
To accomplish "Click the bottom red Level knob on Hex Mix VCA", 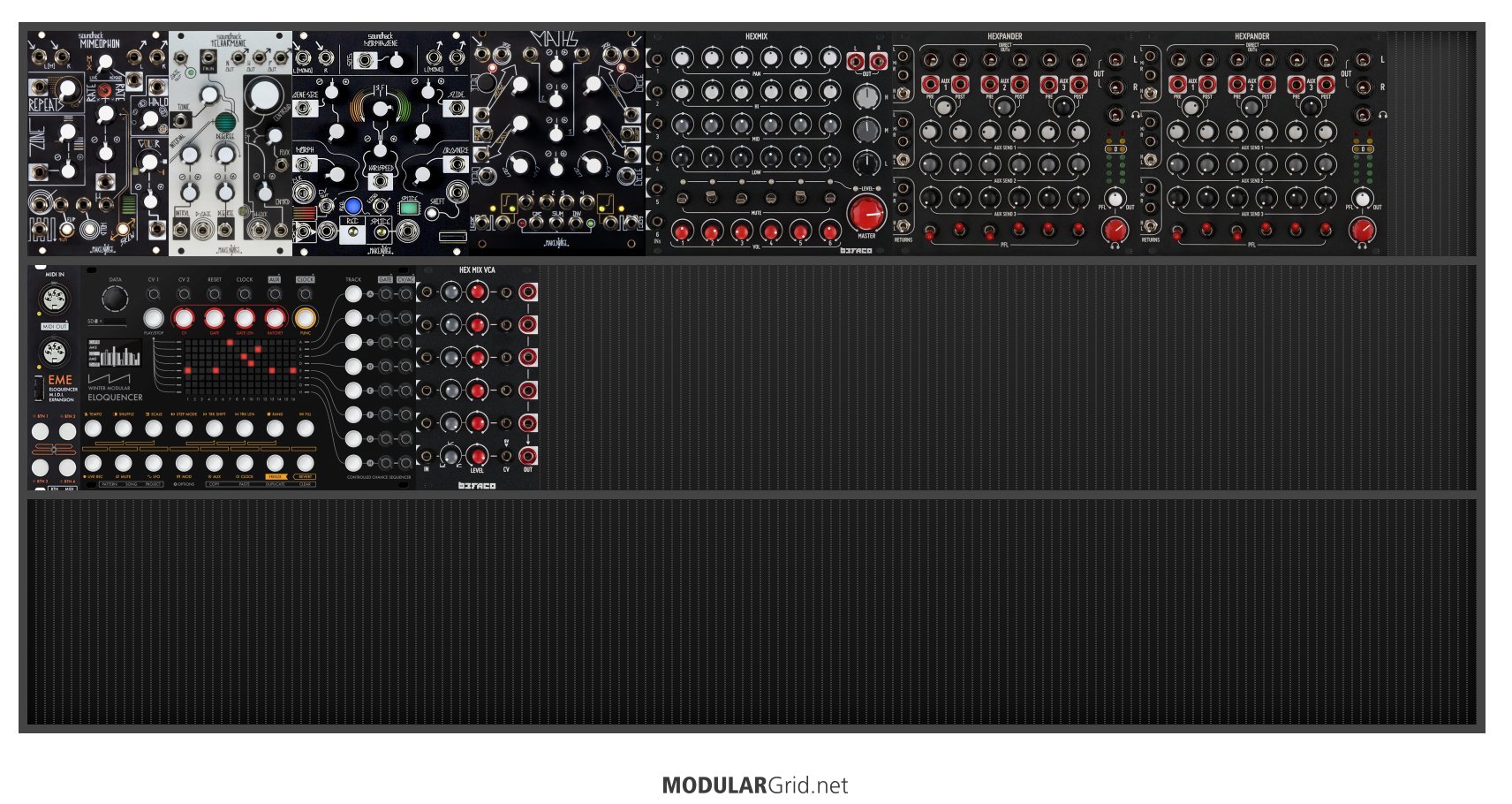I will 477,456.
